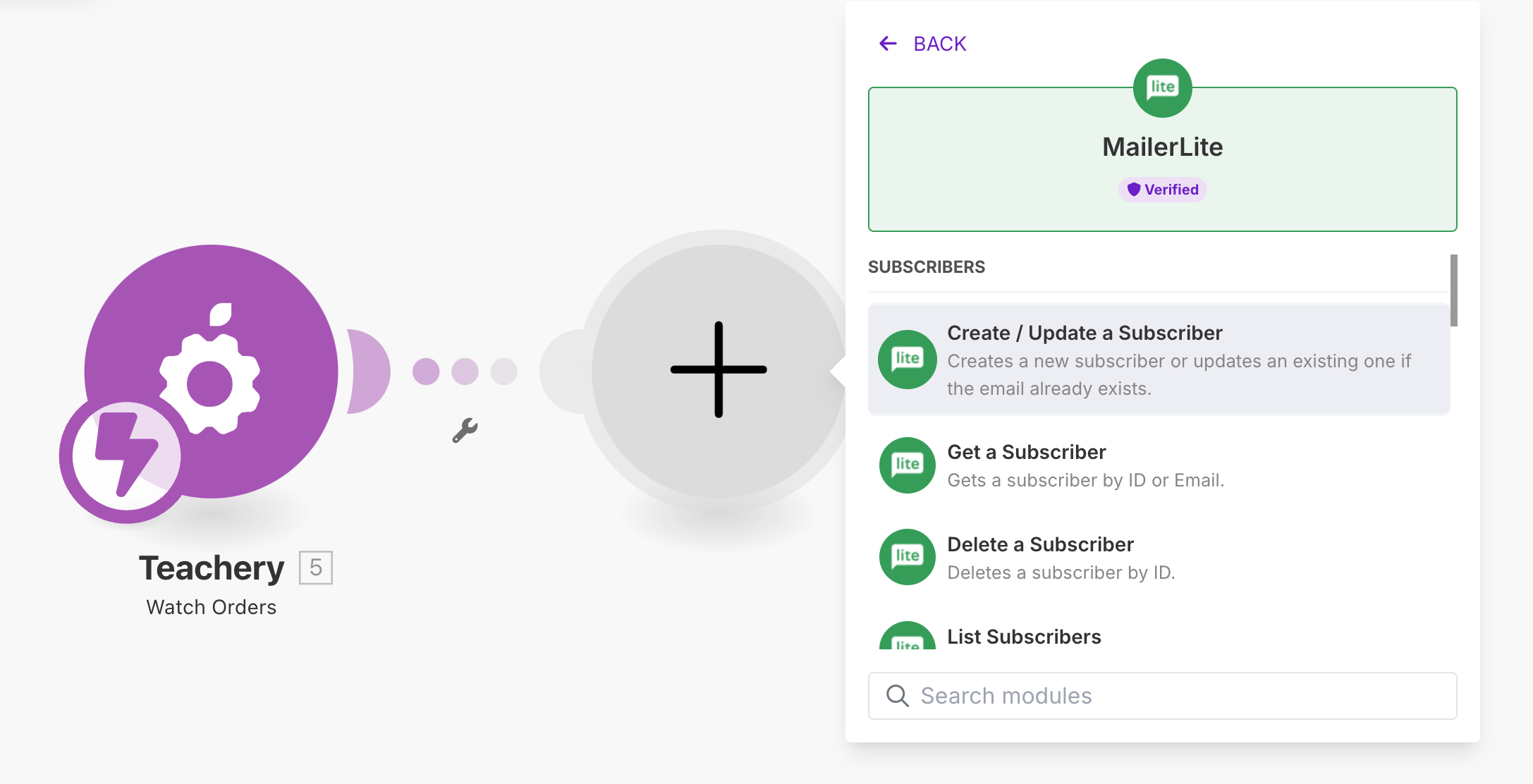Open the wrench route settings icon
This screenshot has width=1533, height=784.
coord(465,430)
